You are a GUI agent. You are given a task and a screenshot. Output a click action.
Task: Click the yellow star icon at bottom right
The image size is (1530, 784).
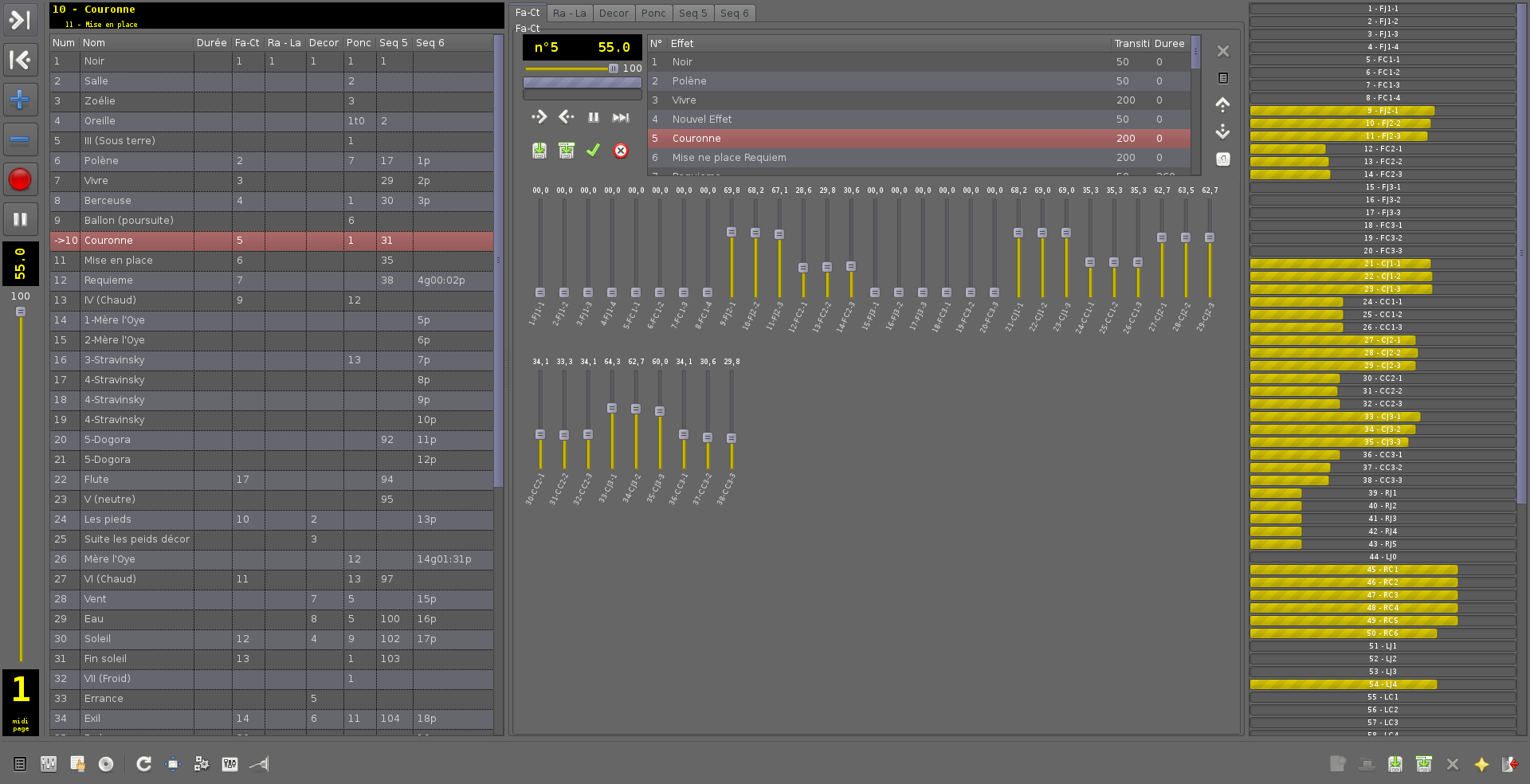[1481, 764]
